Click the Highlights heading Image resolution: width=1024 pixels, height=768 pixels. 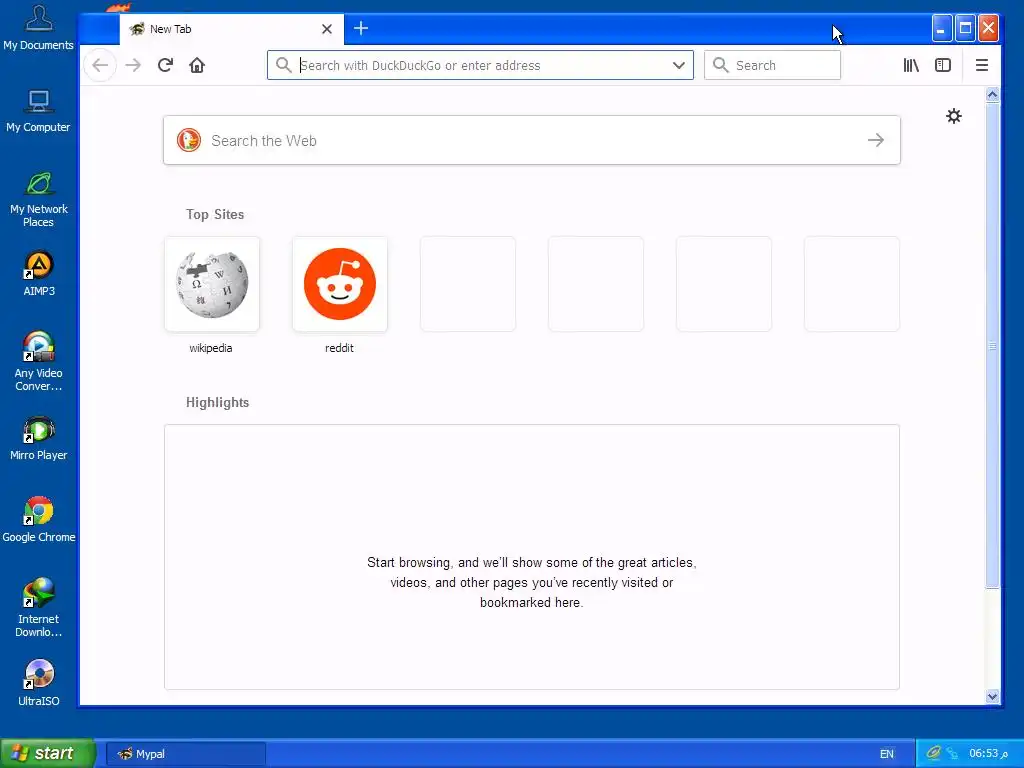pyautogui.click(x=217, y=402)
